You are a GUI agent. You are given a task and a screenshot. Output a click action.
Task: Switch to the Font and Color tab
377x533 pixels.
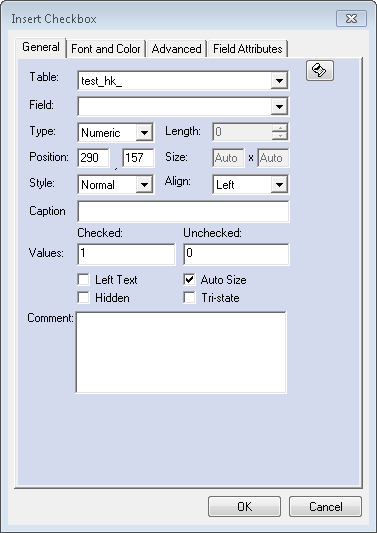point(106,49)
